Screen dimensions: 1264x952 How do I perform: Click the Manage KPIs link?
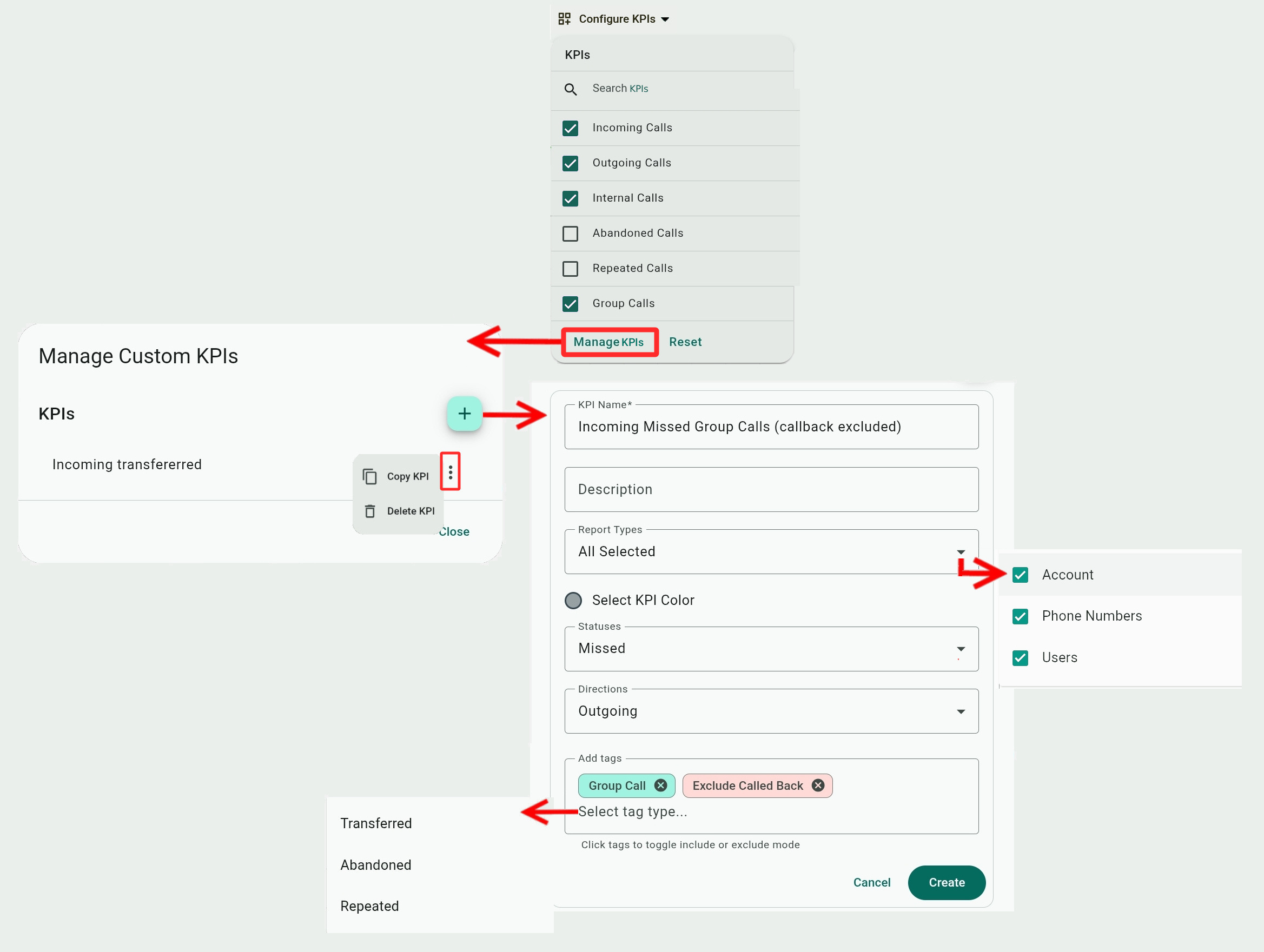click(608, 342)
